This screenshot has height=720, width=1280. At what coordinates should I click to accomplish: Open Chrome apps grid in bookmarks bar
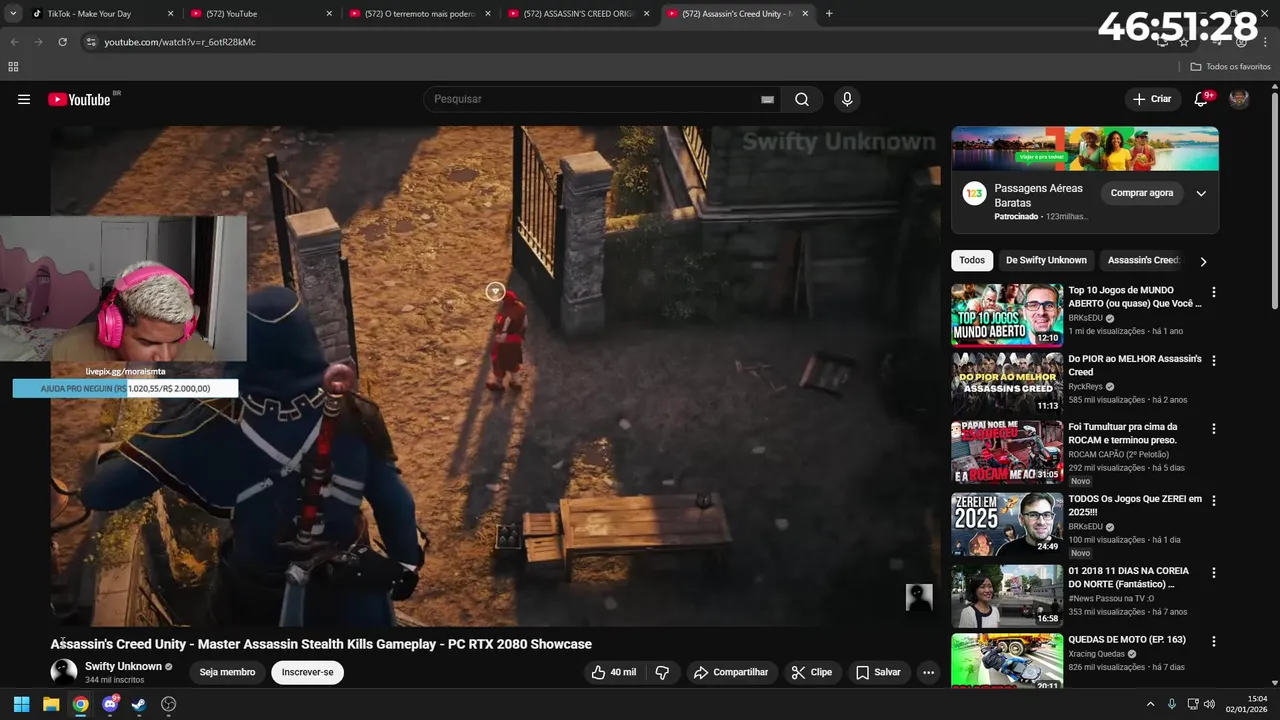(x=13, y=67)
